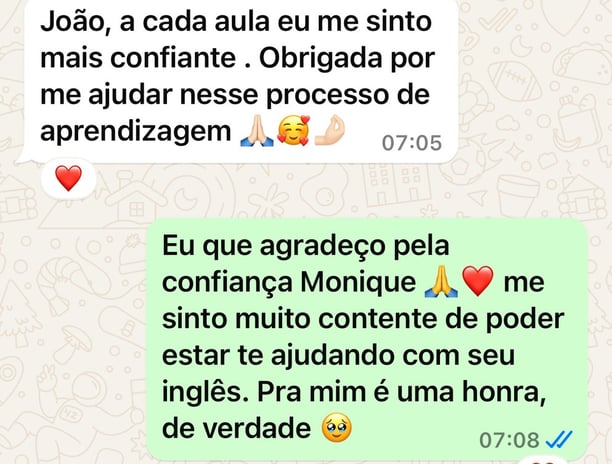
Task: Click the partial reaction badge below the green bubble
Action: click(x=544, y=461)
